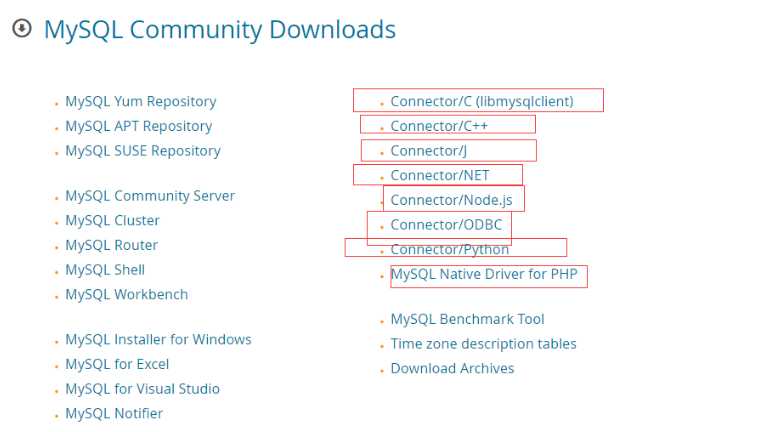
Task: Open the MySQL for Excel link
Action: coord(117,364)
